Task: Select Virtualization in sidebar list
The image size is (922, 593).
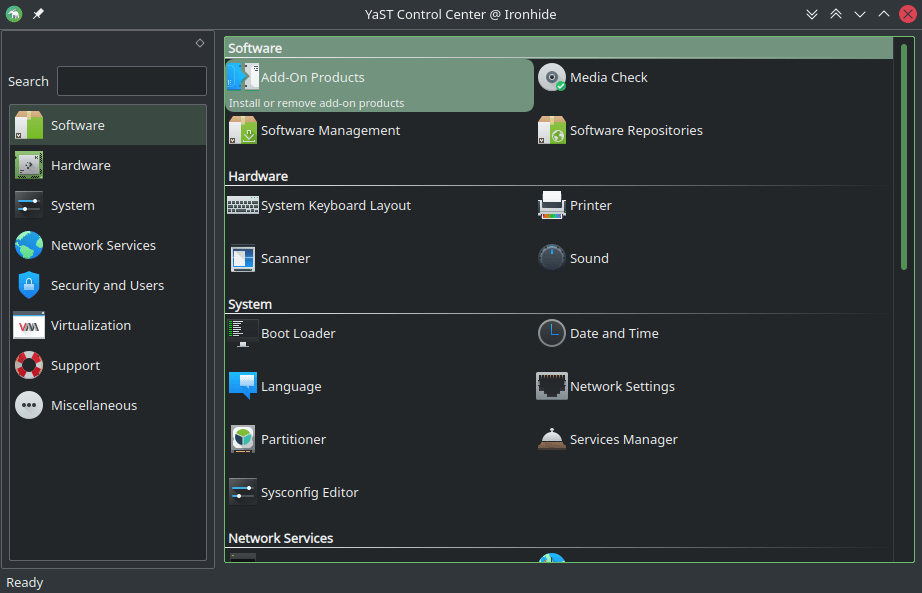Action: click(108, 325)
